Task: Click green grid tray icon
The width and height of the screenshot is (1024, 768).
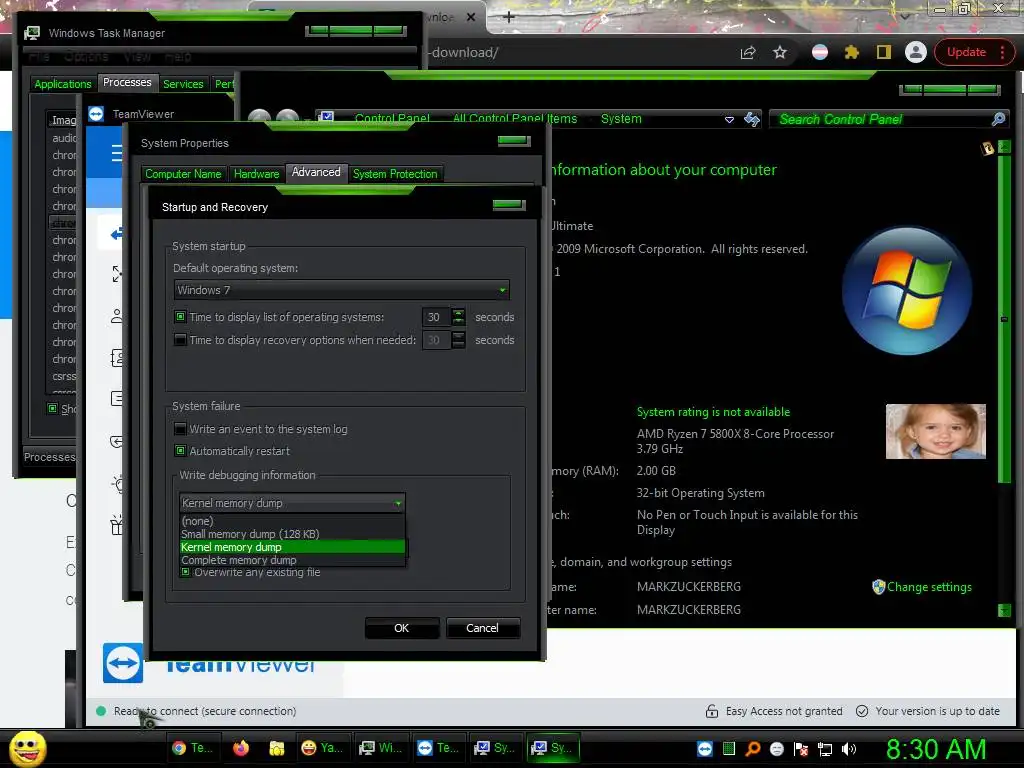Action: (x=729, y=748)
